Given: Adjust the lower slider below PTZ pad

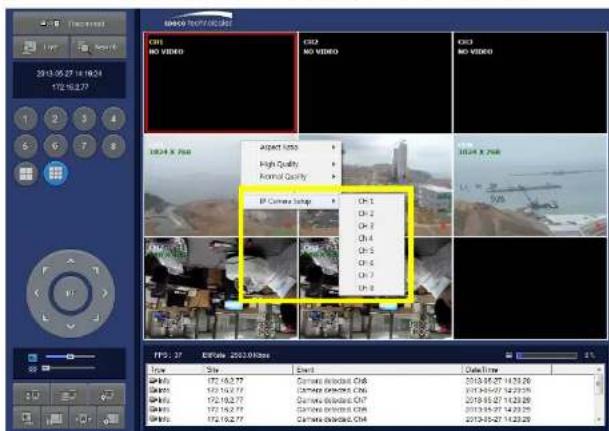Looking at the screenshot, I should (70, 367).
